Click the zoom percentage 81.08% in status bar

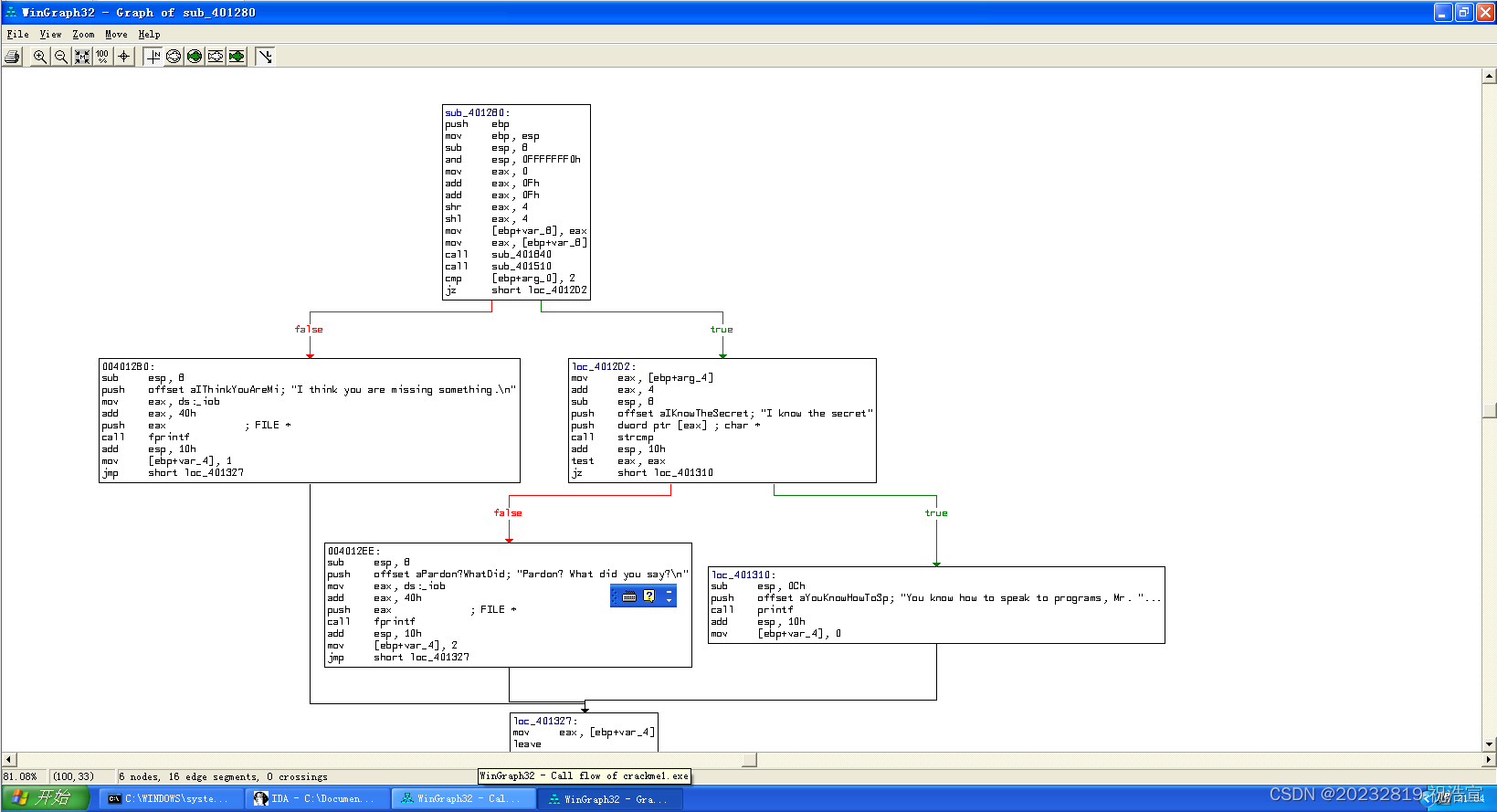click(20, 777)
